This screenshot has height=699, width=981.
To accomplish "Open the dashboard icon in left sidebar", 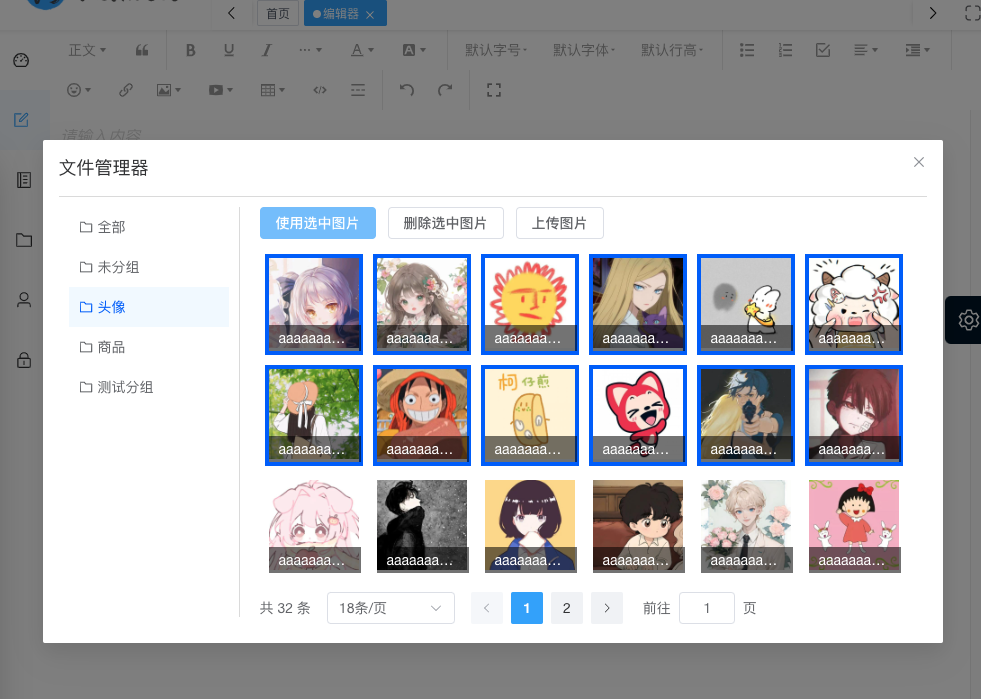I will pyautogui.click(x=21, y=60).
